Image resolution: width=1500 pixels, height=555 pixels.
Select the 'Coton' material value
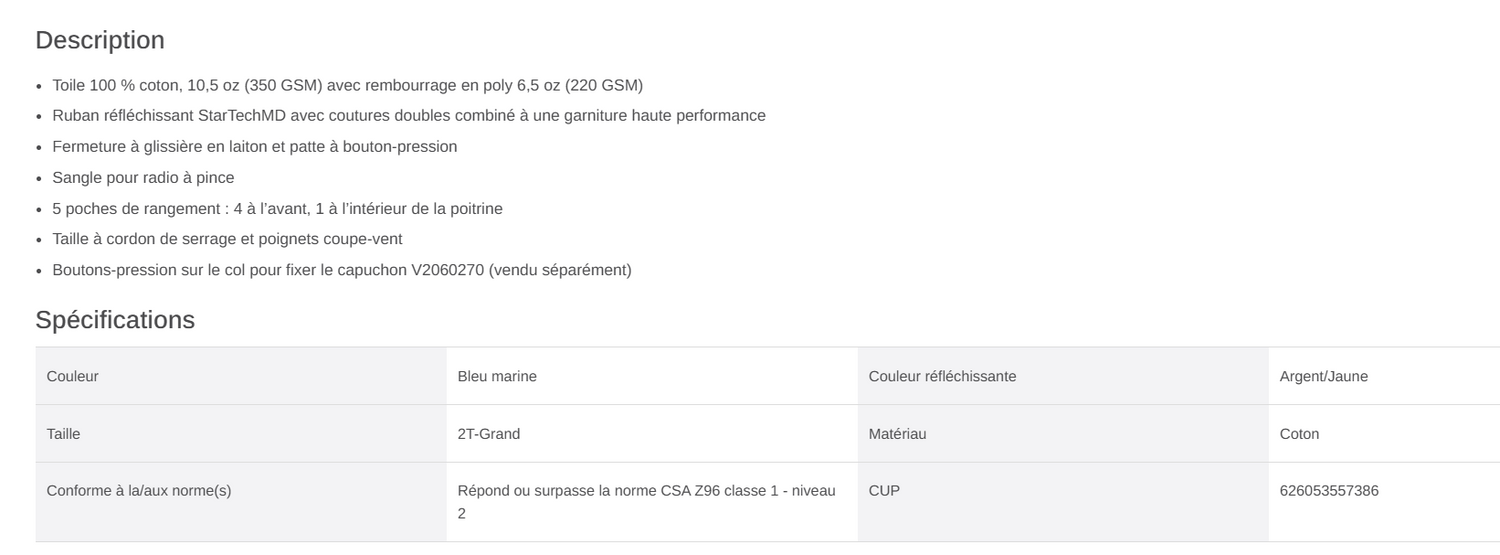point(1299,434)
